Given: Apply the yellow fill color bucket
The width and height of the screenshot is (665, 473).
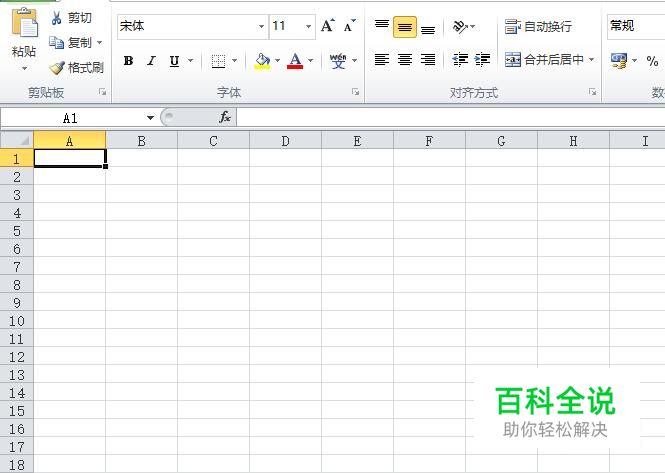Looking at the screenshot, I should 262,61.
